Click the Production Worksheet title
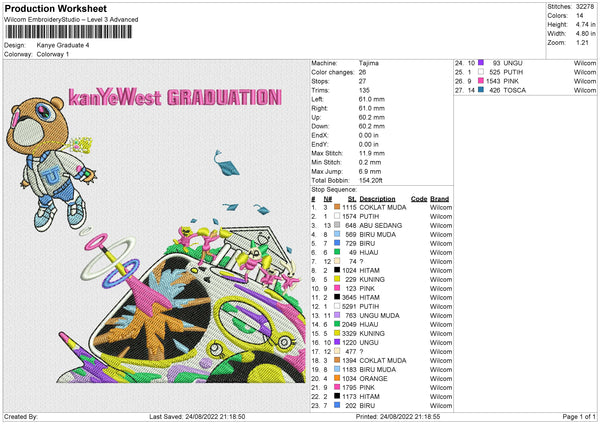 [x=55, y=8]
